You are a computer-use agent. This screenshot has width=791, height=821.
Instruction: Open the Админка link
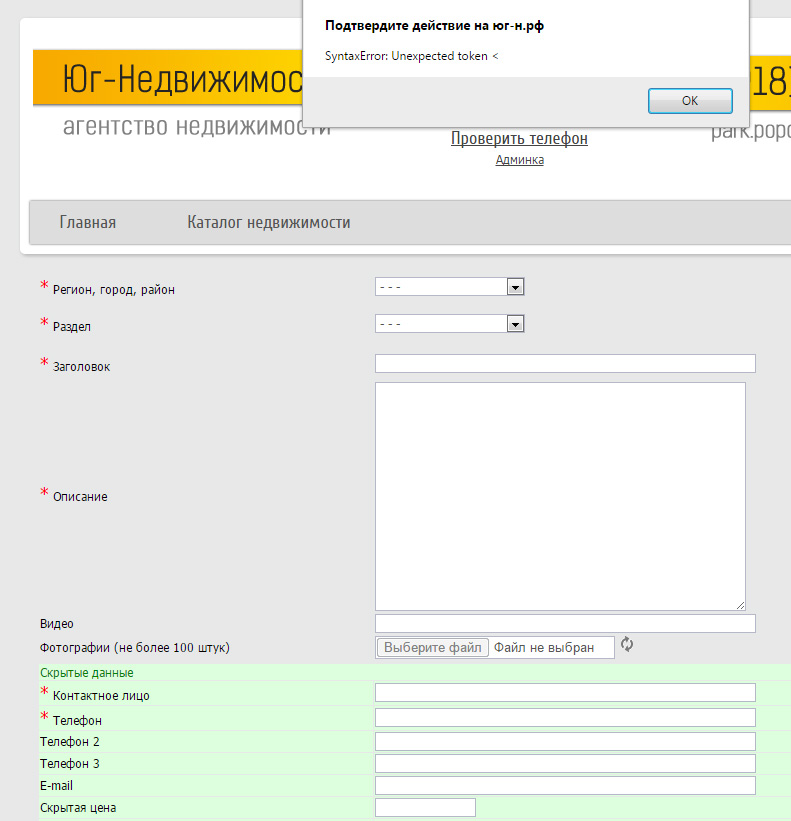pyautogui.click(x=519, y=160)
